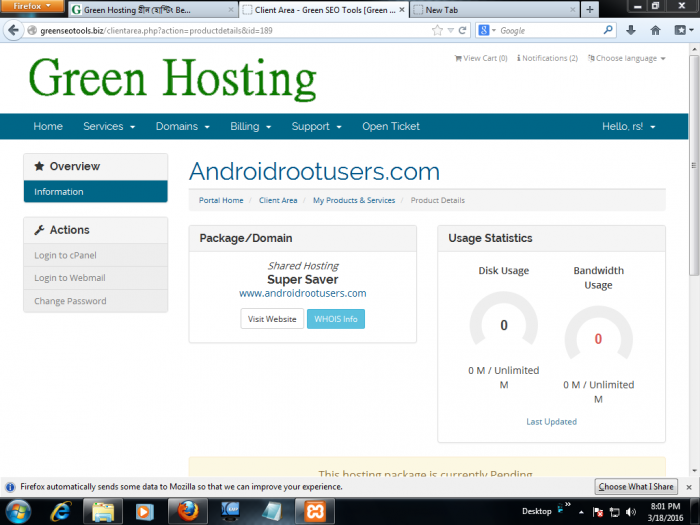The width and height of the screenshot is (700, 525).
Task: Click the Disk Usage gauge
Action: 504,319
